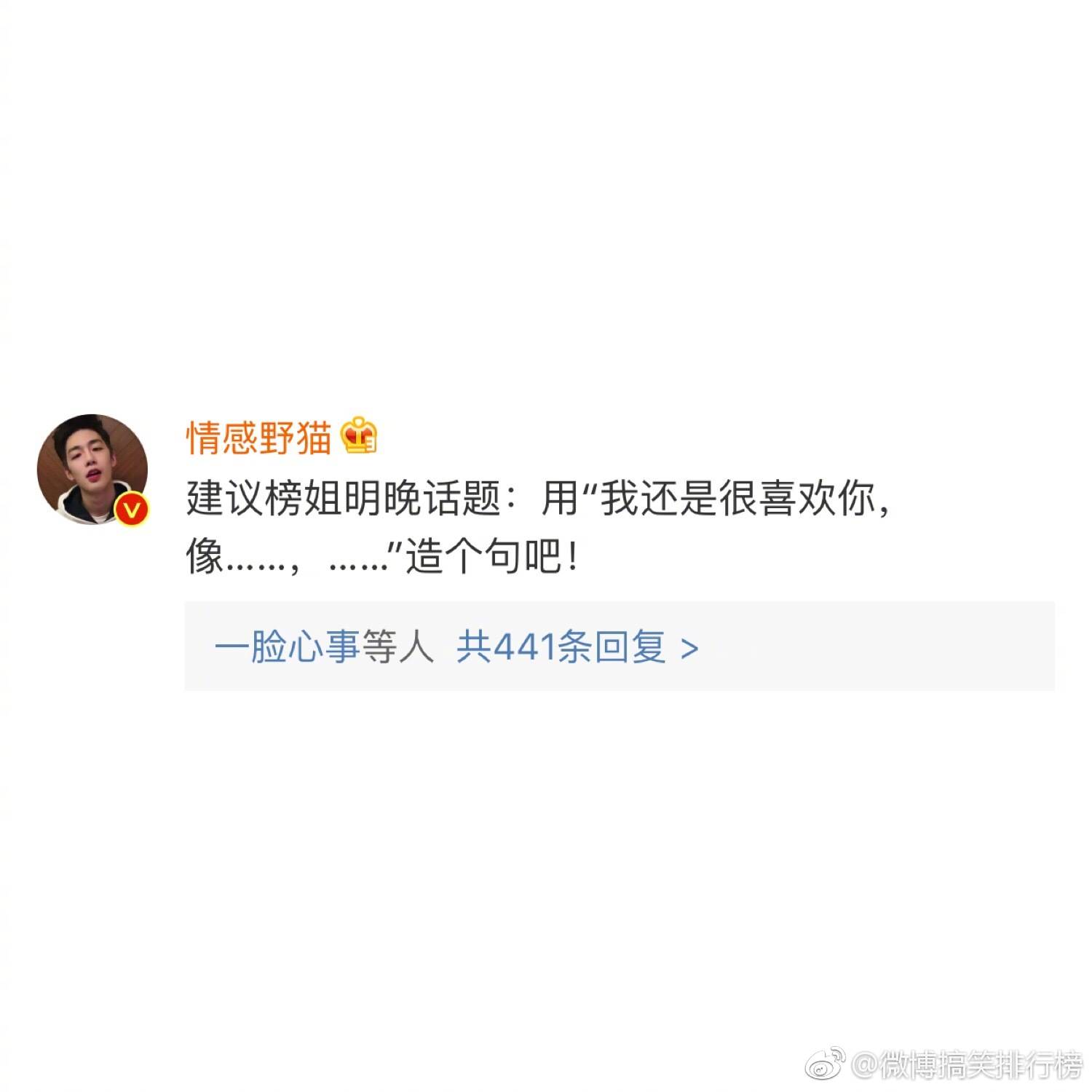1092x1092 pixels.
Task: Open the @微博搞笑排行榜 watermark text
Action: 967,1067
